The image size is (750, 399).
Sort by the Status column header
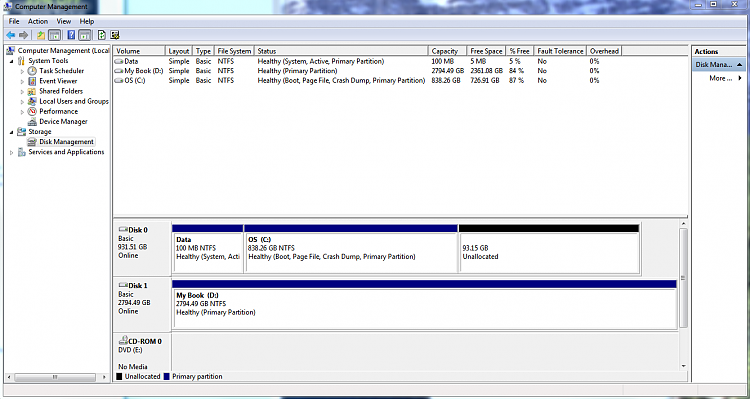pos(341,51)
